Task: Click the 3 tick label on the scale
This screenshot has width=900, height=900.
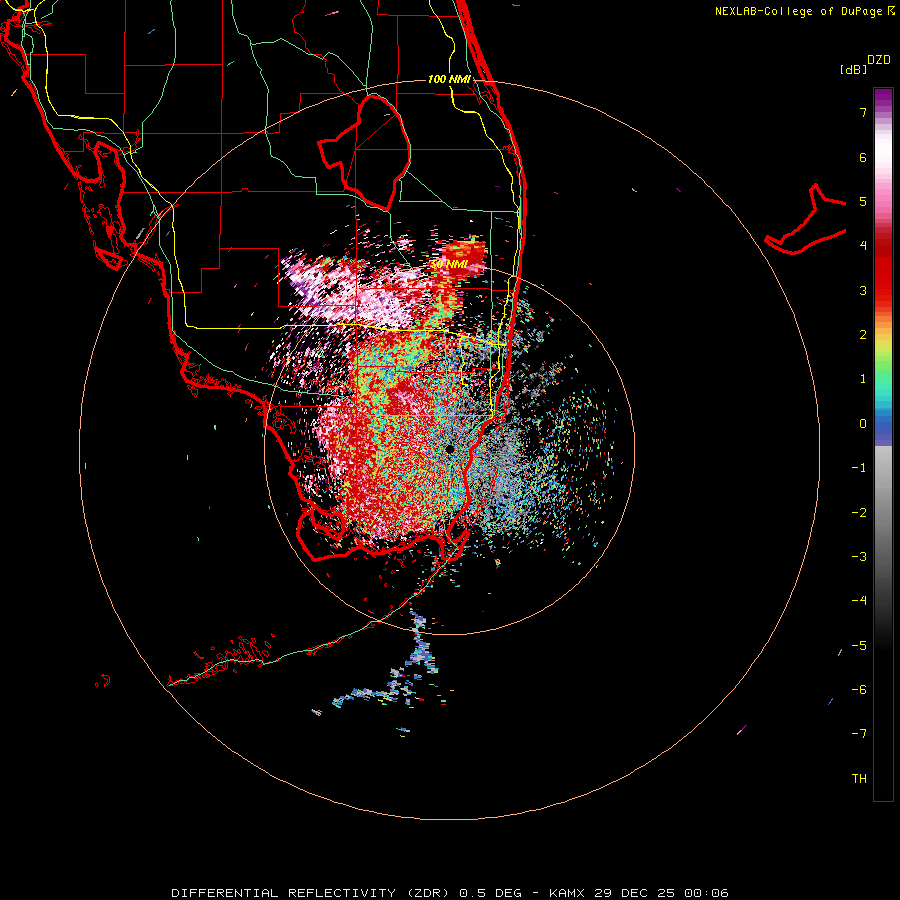Action: coord(863,290)
